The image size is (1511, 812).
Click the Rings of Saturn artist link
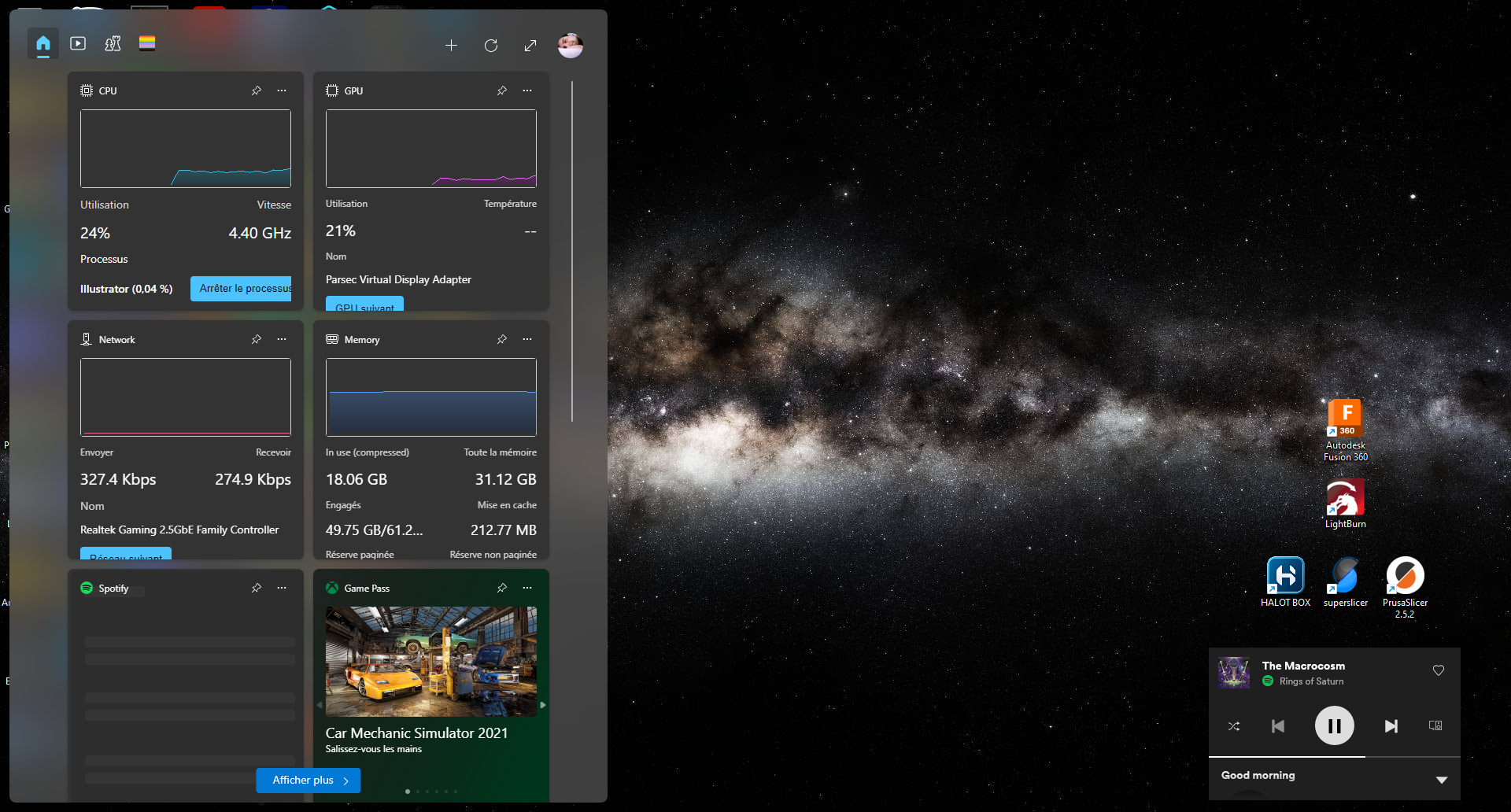[x=1312, y=681]
